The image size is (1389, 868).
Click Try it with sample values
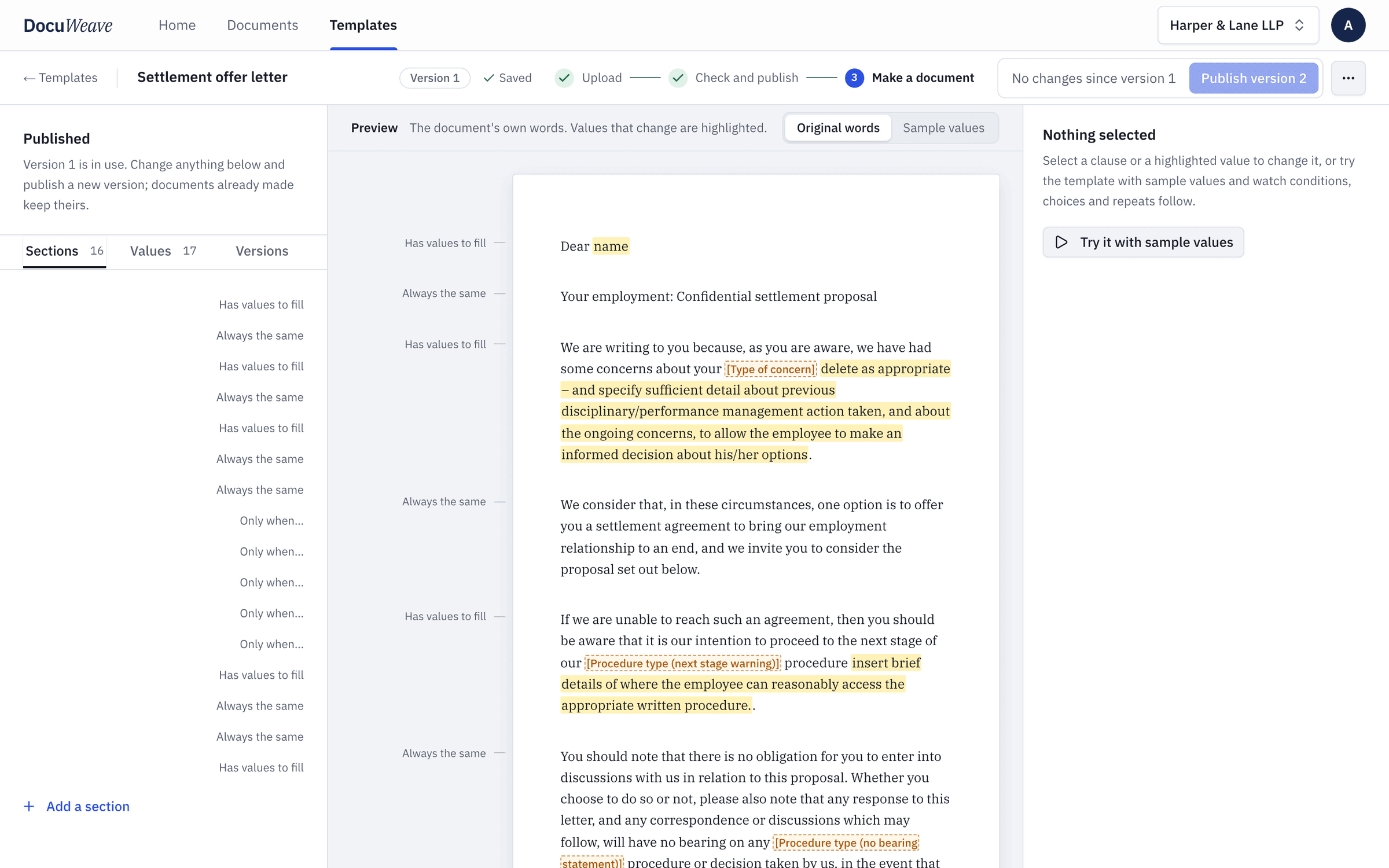coord(1143,242)
